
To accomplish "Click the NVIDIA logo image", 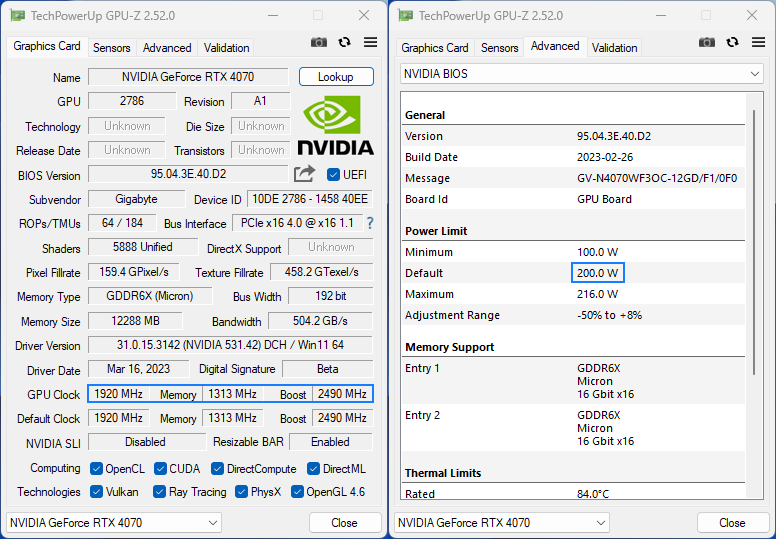I will click(336, 126).
